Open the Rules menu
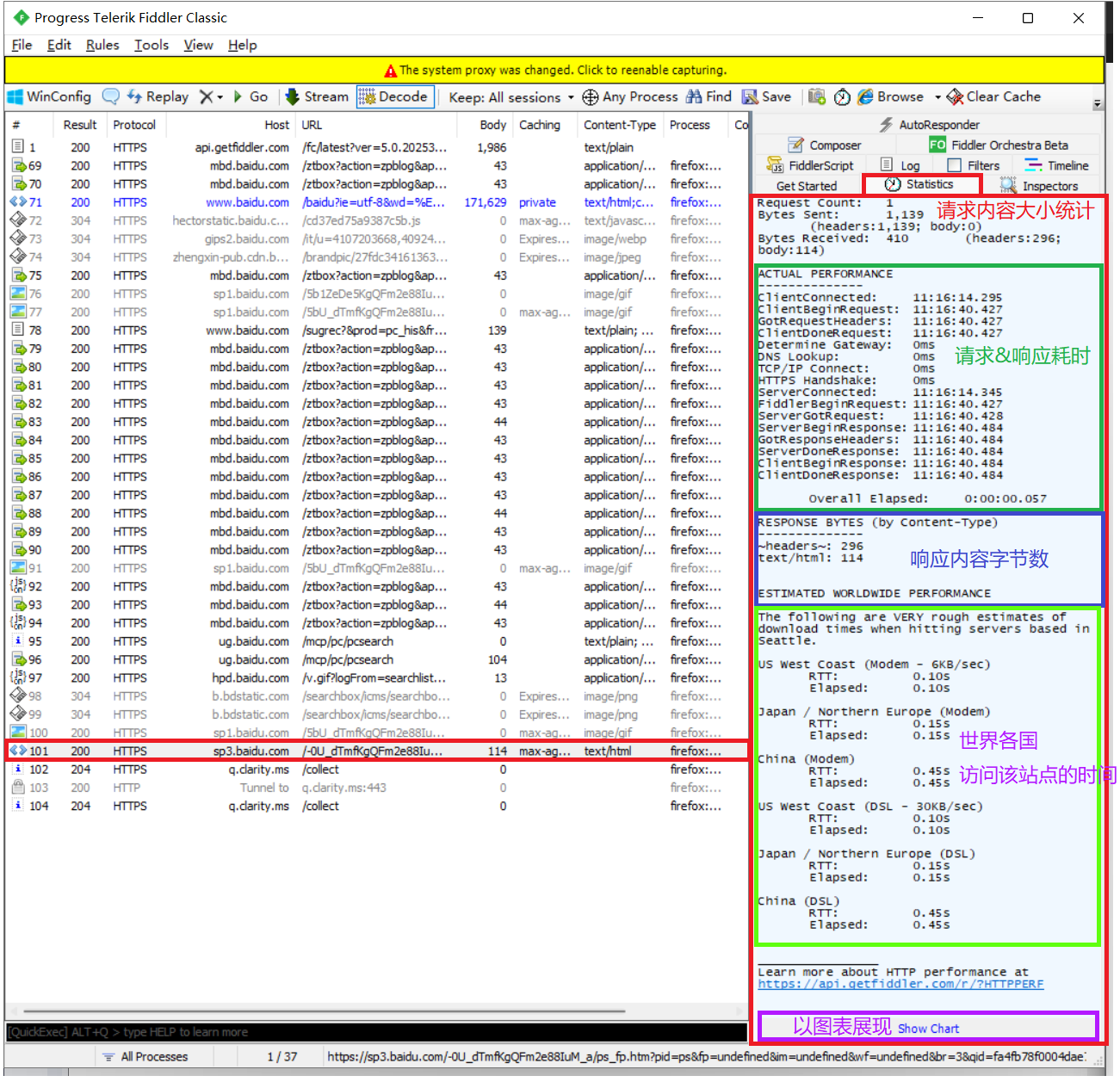 pos(102,45)
